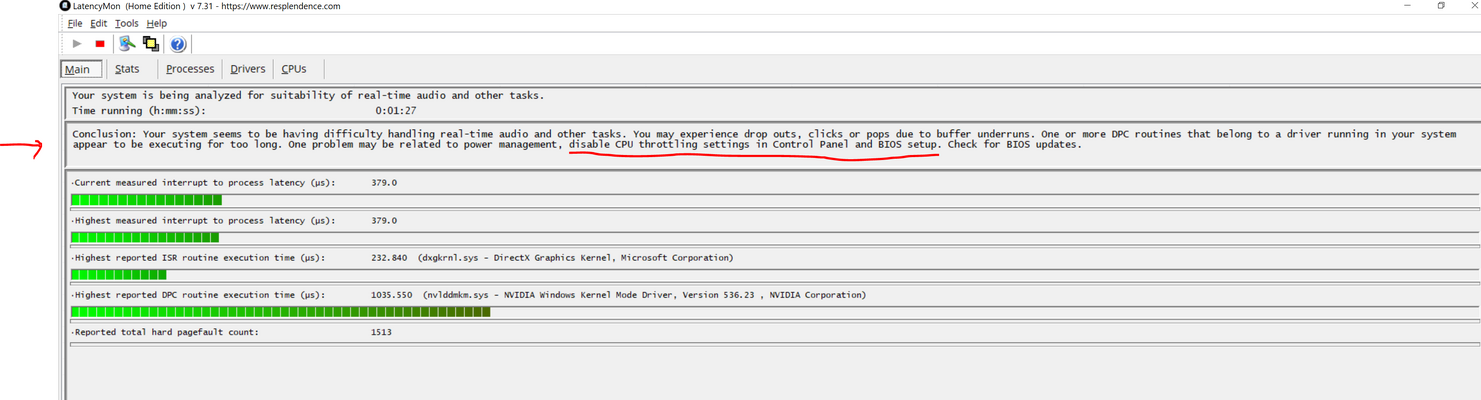
Task: Switch to the CPUs tab
Action: point(294,69)
